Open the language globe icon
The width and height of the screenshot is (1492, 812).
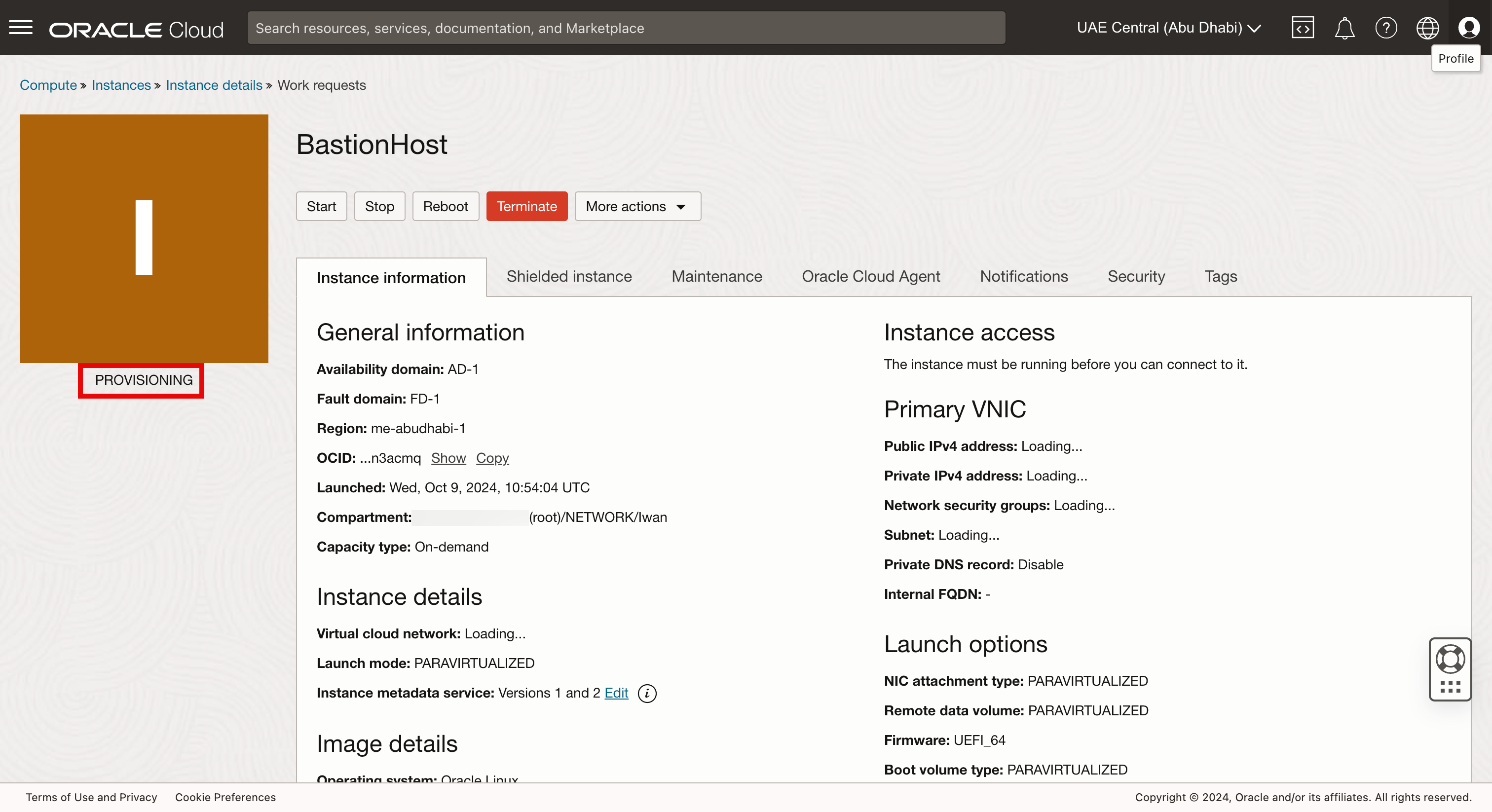click(1427, 27)
